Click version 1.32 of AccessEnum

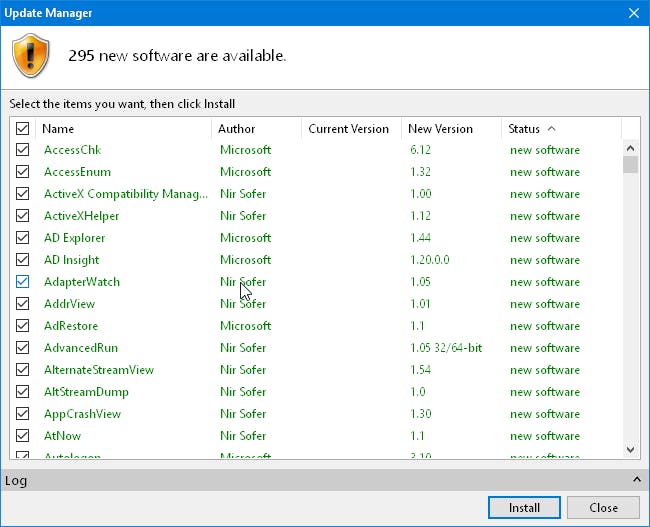pyautogui.click(x=420, y=172)
